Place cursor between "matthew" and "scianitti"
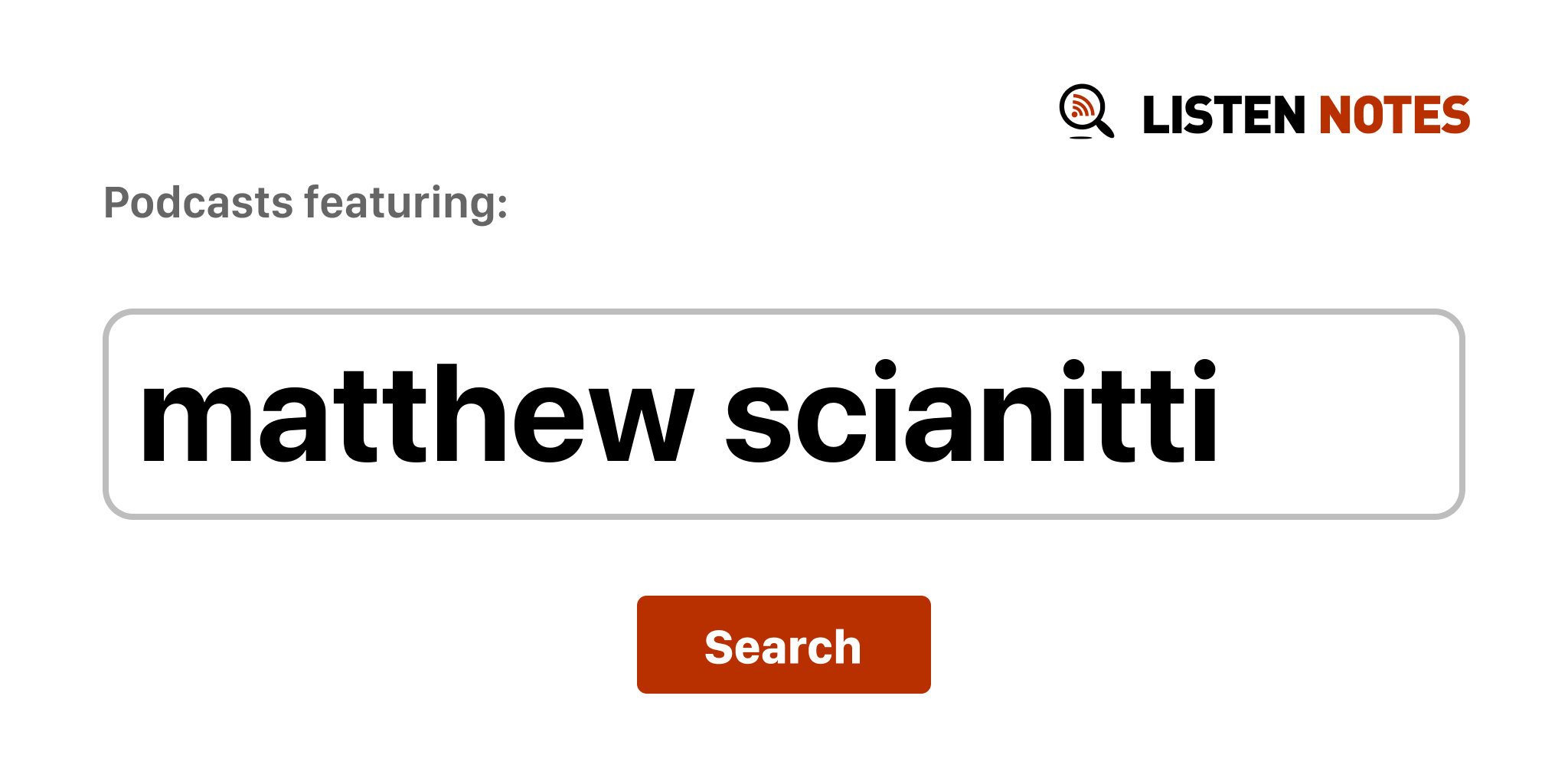Screen dimensions: 1568x784 click(x=710, y=414)
